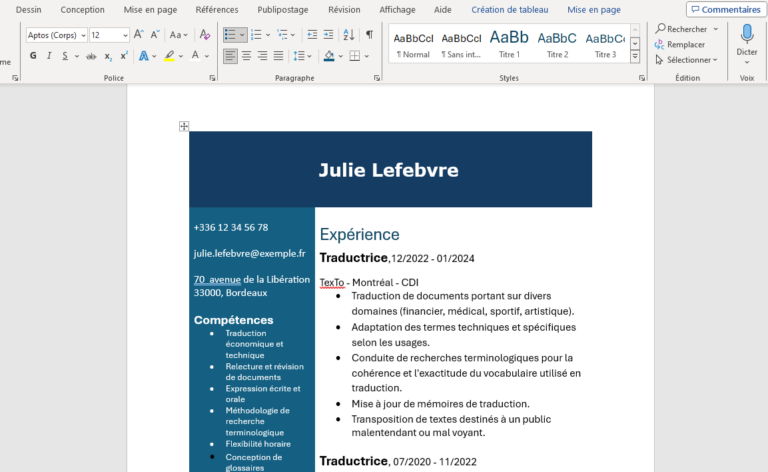768x472 pixels.
Task: Decrease font size with the smaller A icon
Action: (155, 35)
